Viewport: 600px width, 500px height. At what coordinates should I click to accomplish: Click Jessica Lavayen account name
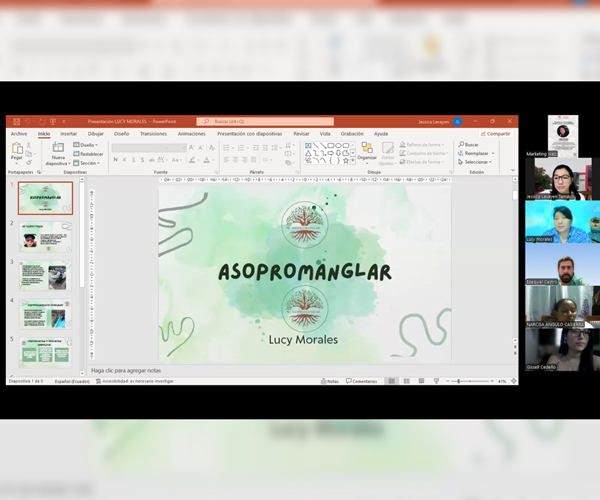coord(434,122)
